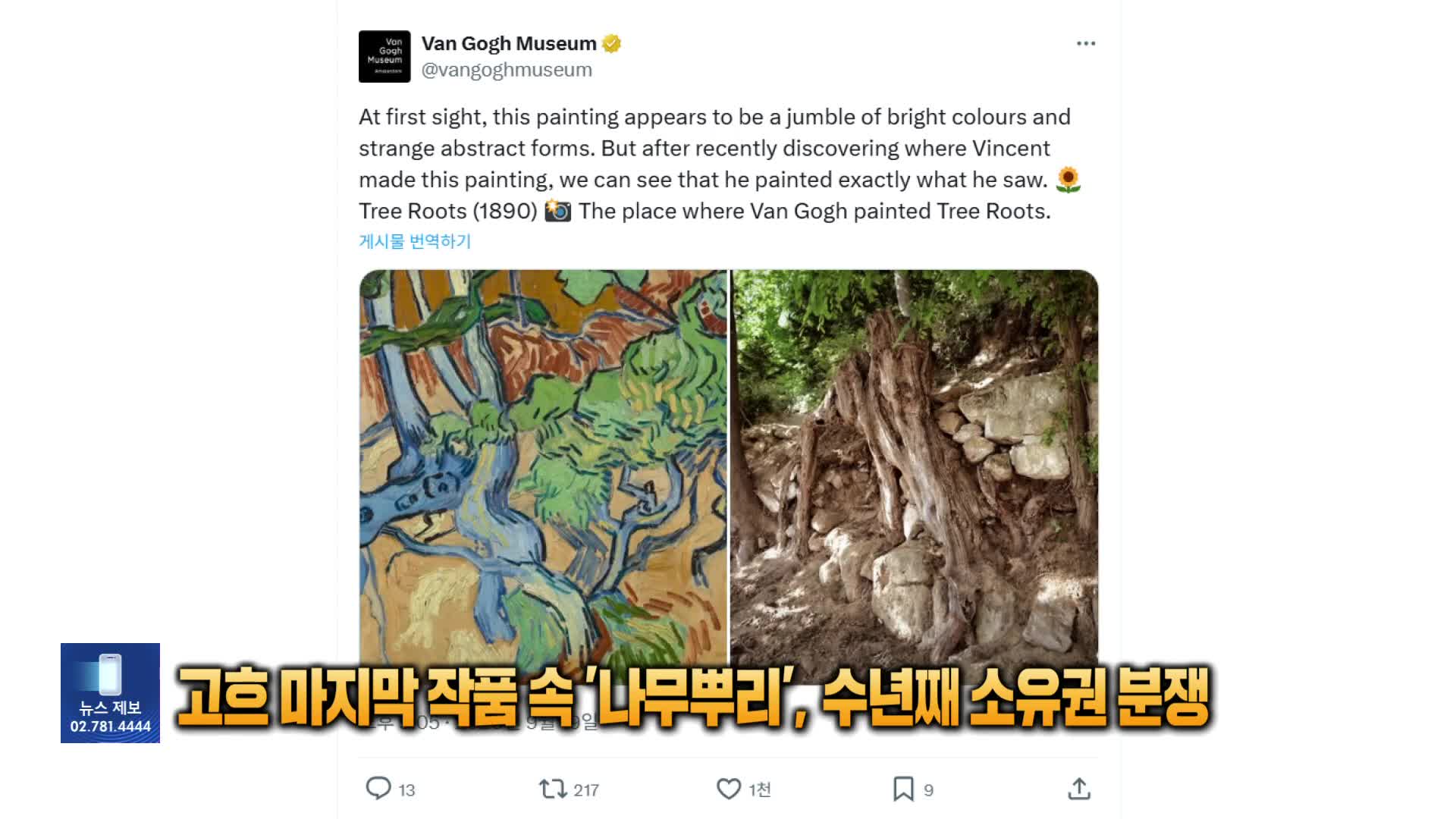The height and width of the screenshot is (819, 1456).
Task: Click the yellow Korean headline caption
Action: pyautogui.click(x=692, y=698)
